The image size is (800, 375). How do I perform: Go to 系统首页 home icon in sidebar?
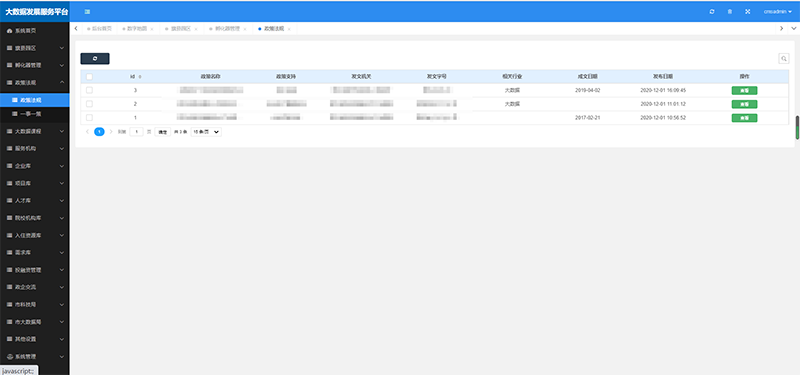point(9,31)
